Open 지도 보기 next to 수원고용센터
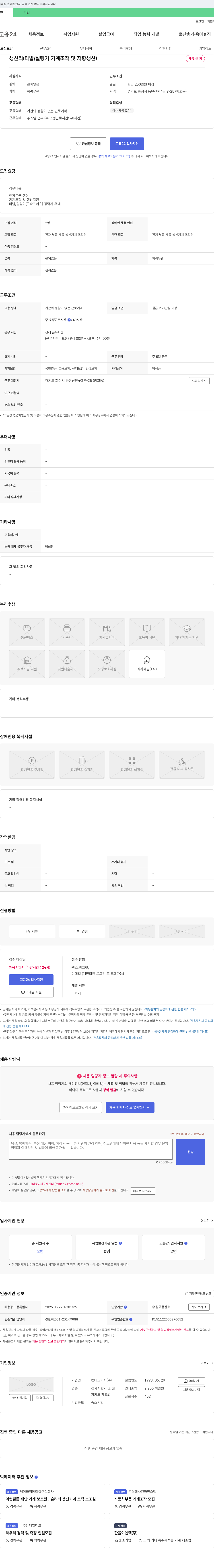This screenshot has width=214, height=1568. point(199,1307)
